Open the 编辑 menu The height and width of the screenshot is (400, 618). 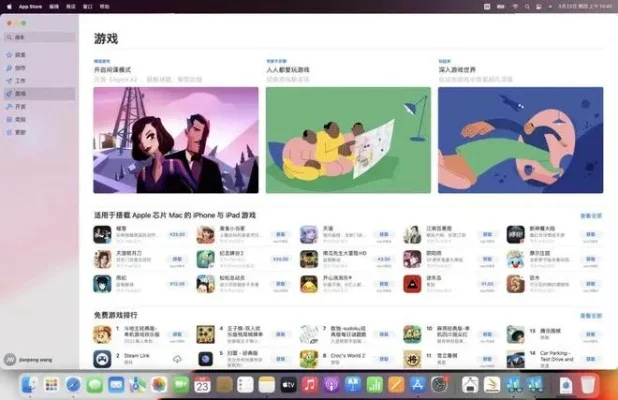[54, 7]
